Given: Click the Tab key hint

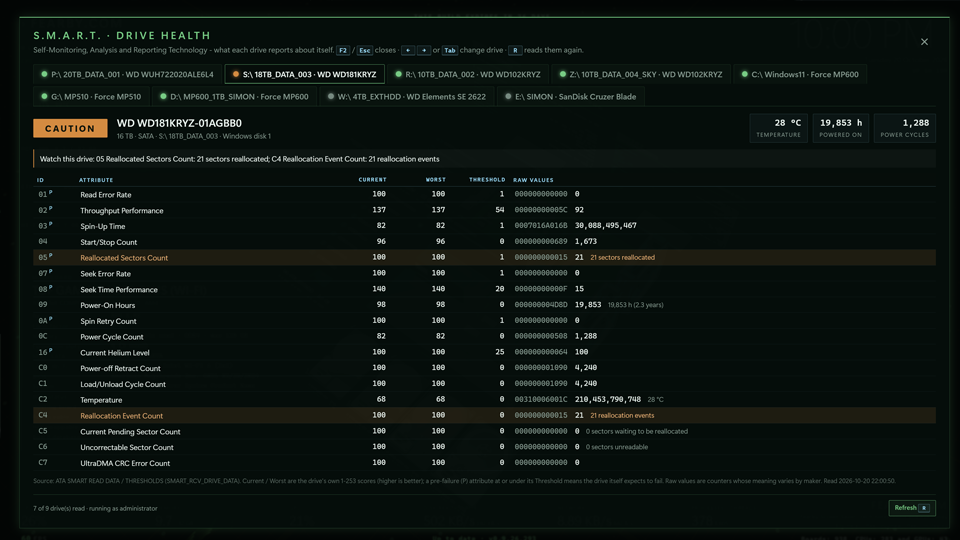Looking at the screenshot, I should point(450,50).
